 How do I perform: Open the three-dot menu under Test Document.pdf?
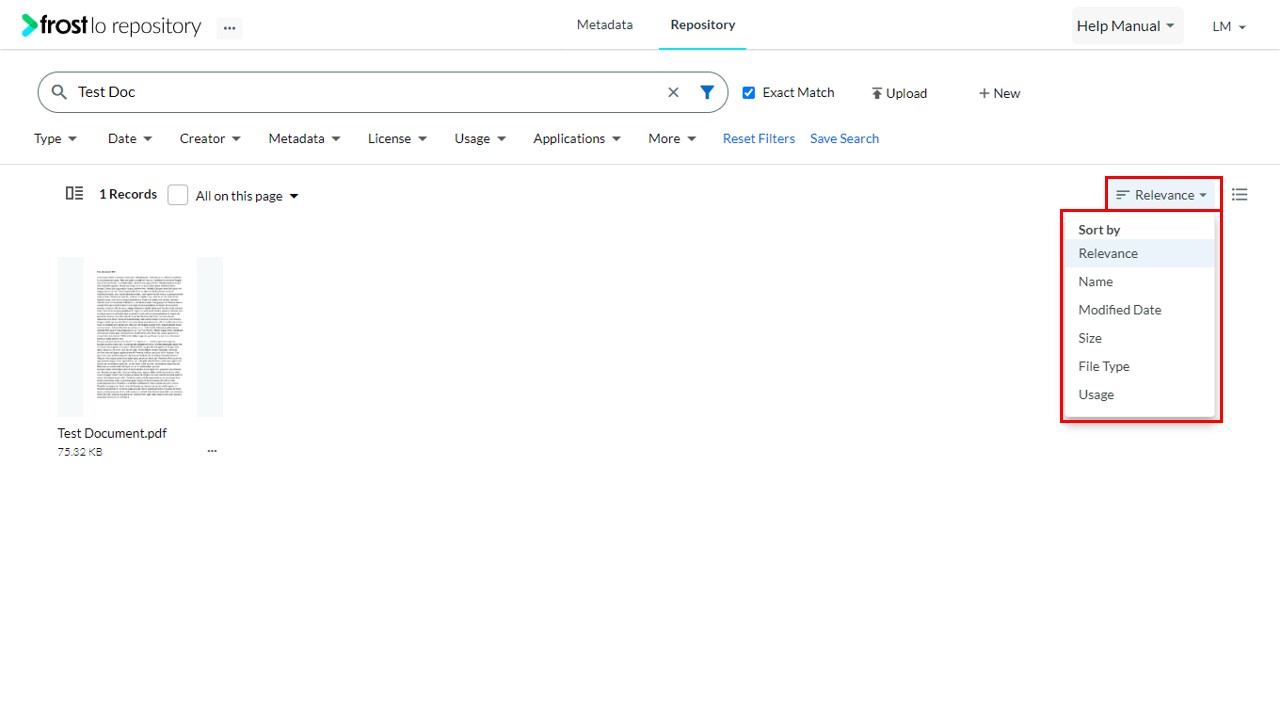tap(212, 452)
